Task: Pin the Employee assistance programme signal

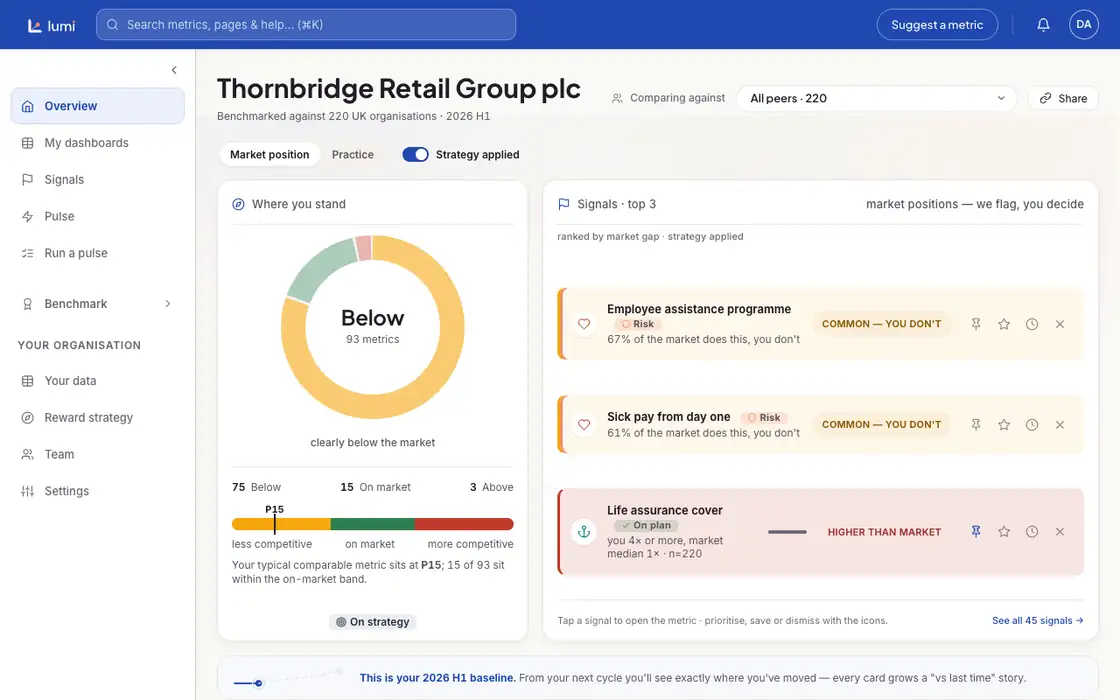Action: [976, 324]
